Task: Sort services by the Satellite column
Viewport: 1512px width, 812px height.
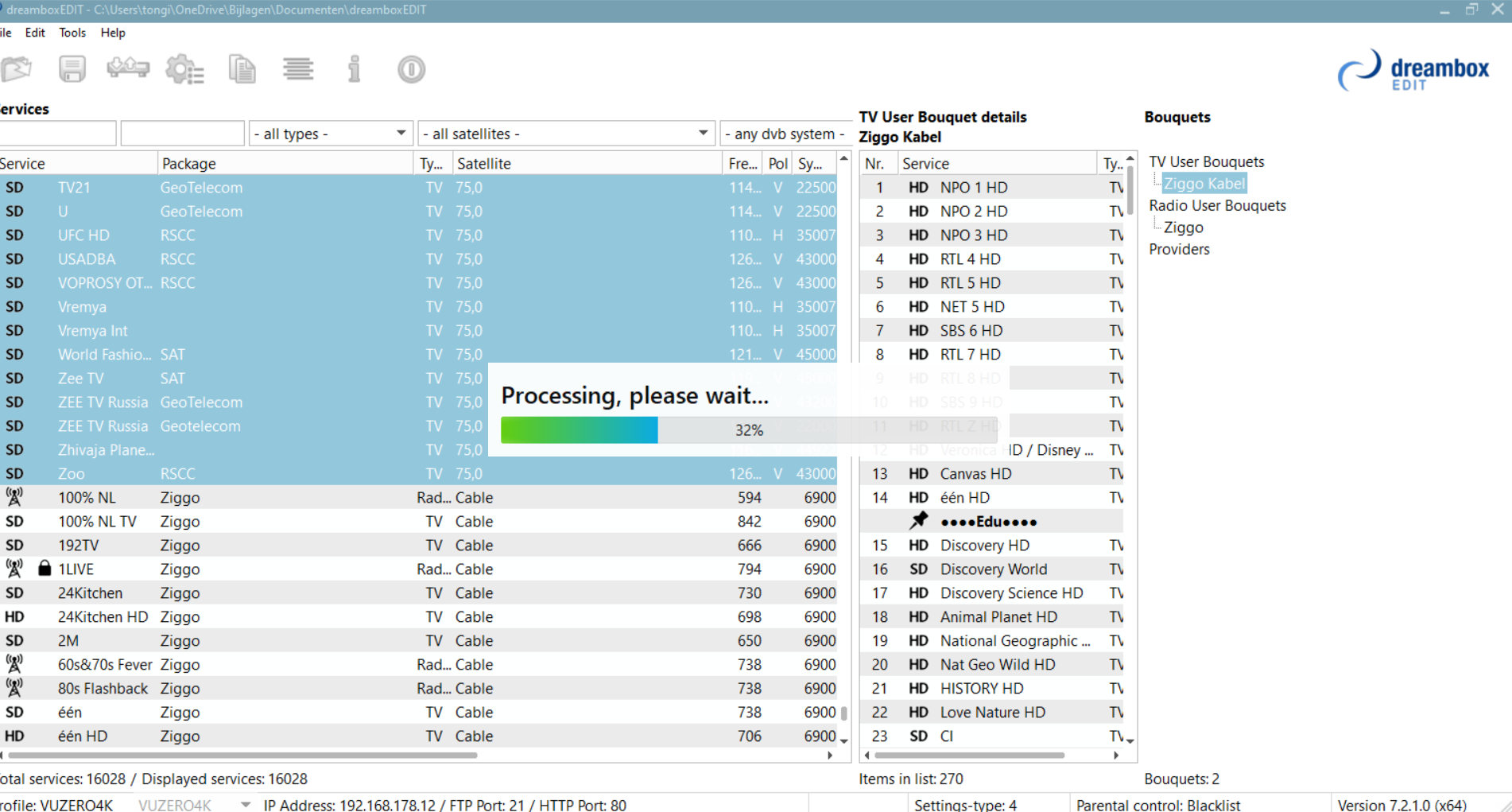Action: coord(587,163)
